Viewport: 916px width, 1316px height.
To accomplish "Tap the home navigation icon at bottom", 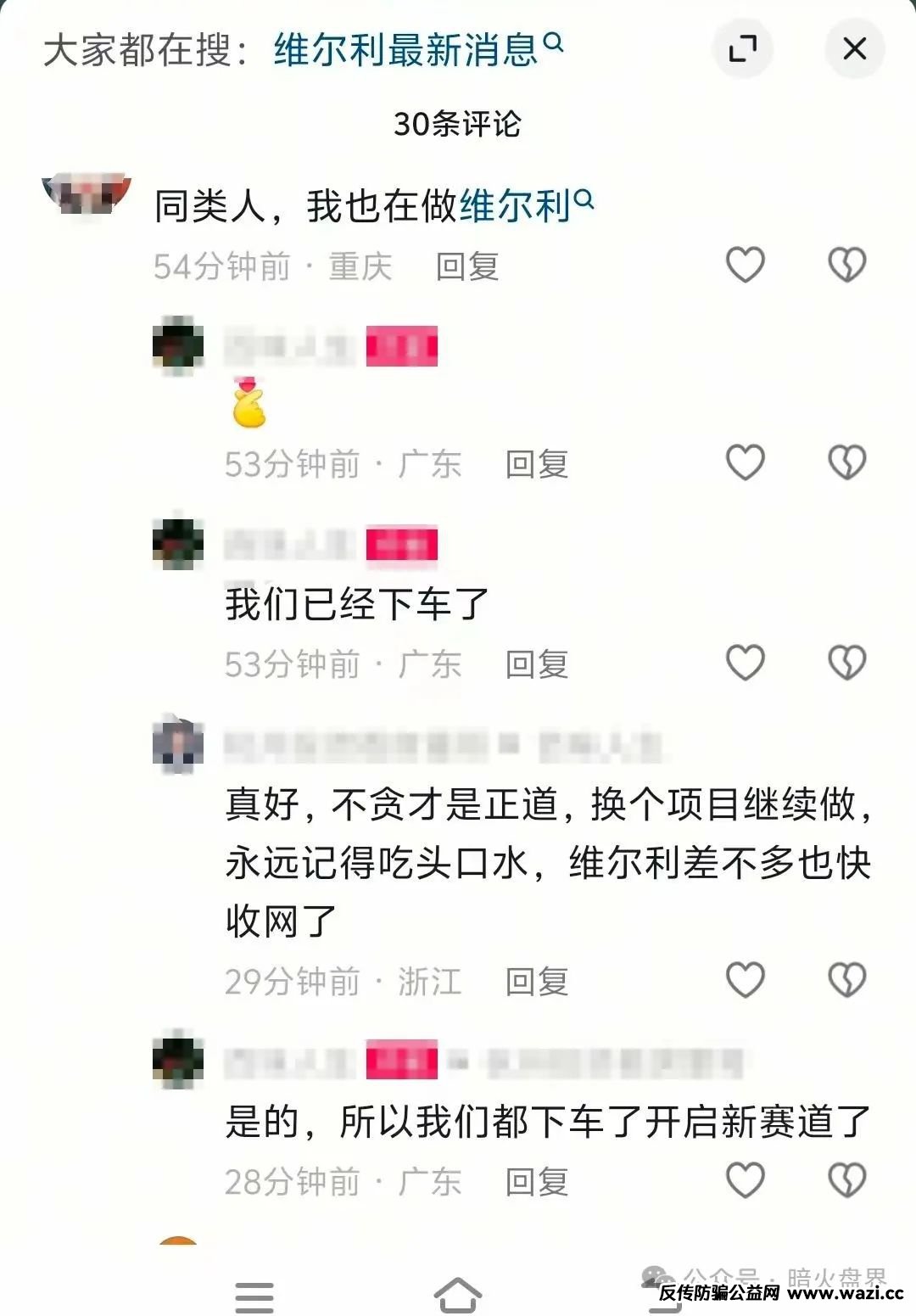I will point(458,1295).
